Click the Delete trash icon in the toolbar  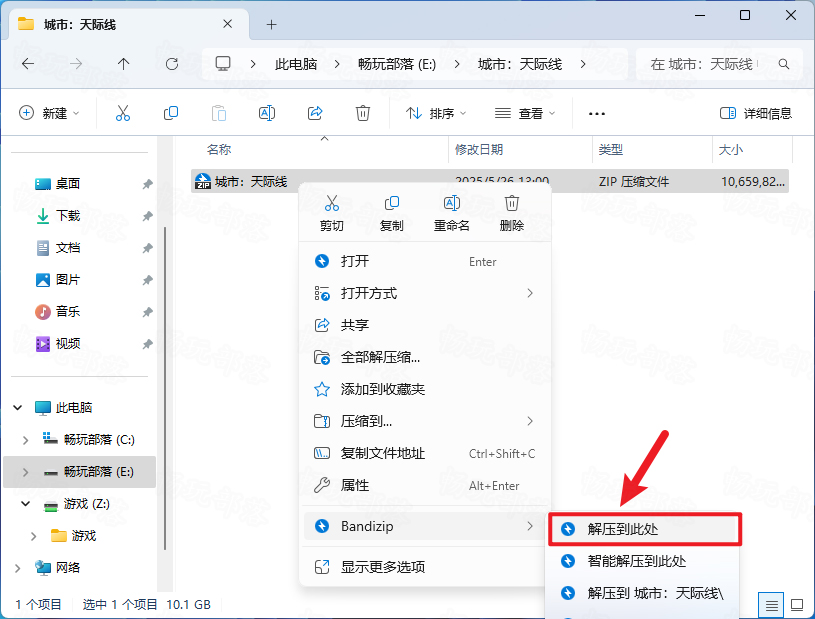tap(363, 113)
